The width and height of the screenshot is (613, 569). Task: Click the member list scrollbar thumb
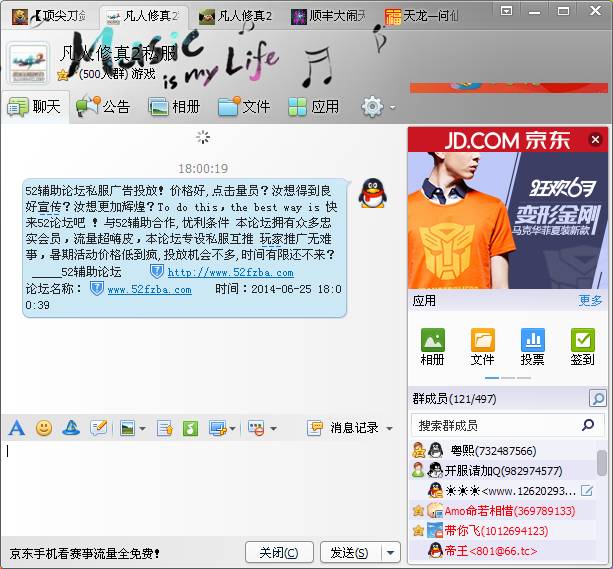coord(602,463)
